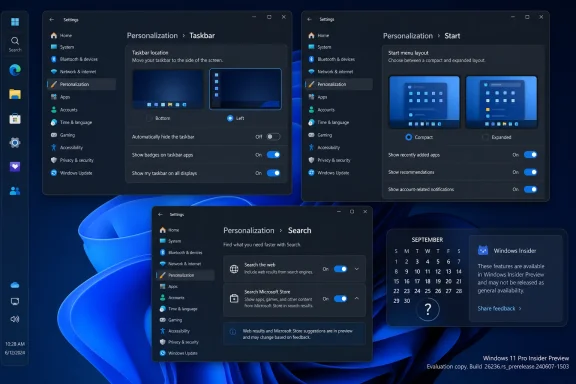Open the purple heart app on taskbar
The width and height of the screenshot is (576, 384).
(x=15, y=166)
